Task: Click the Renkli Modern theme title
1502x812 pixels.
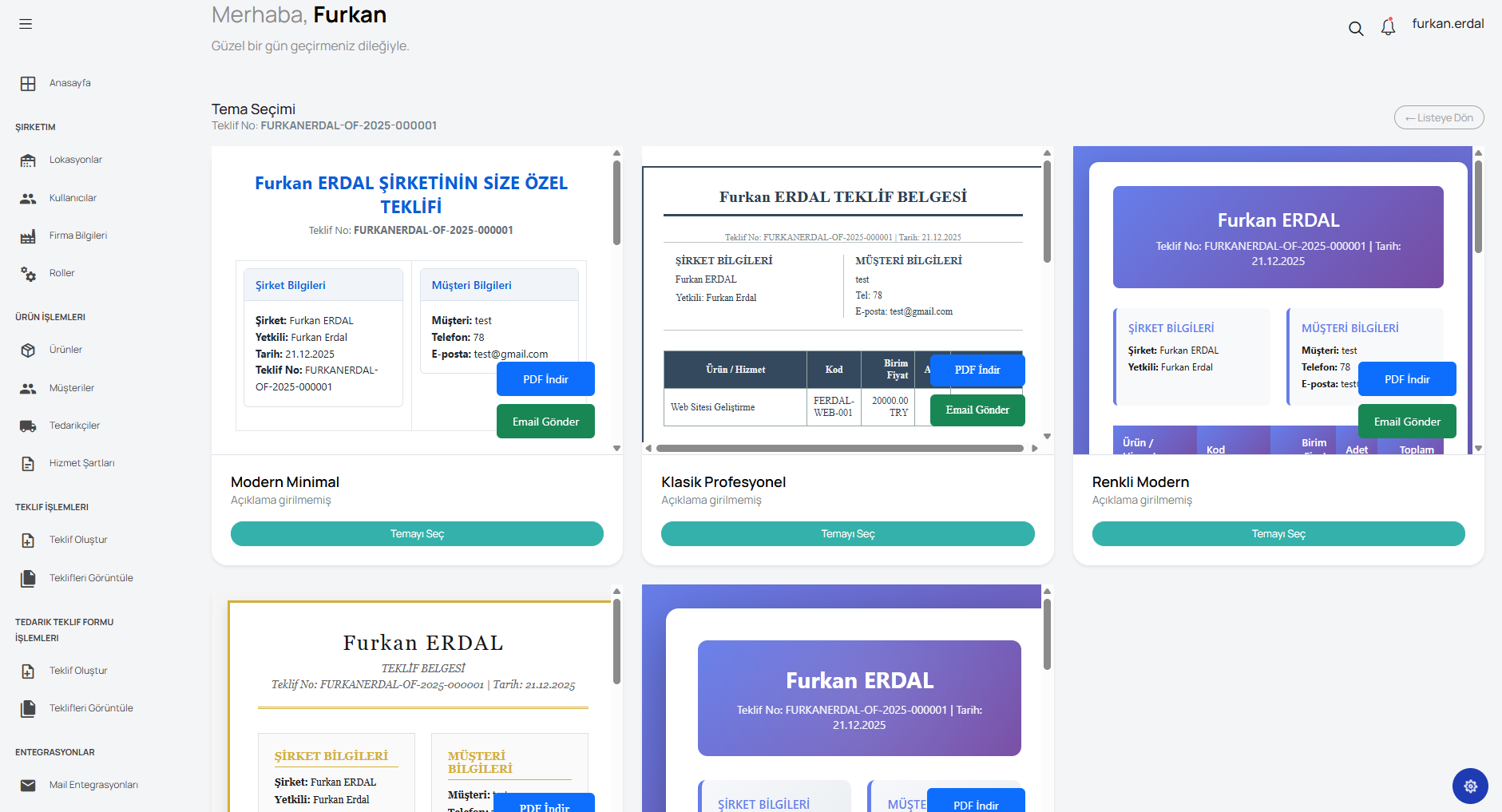Action: (x=1140, y=482)
